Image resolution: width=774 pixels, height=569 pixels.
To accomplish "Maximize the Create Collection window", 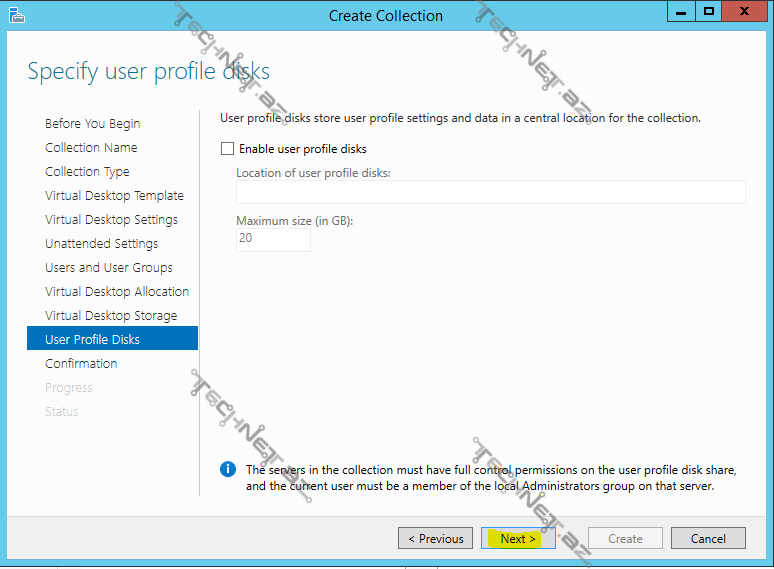I will click(x=709, y=12).
